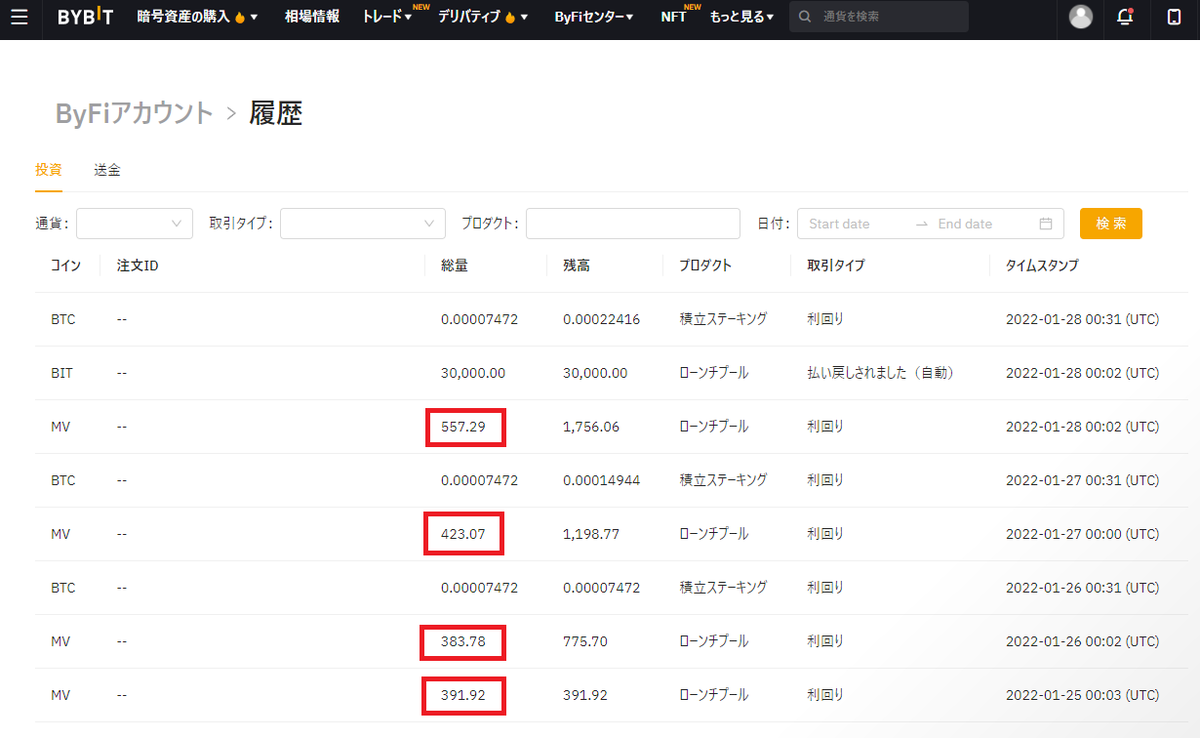Open the 通貨 filter dropdown
The width and height of the screenshot is (1200, 738).
134,224
